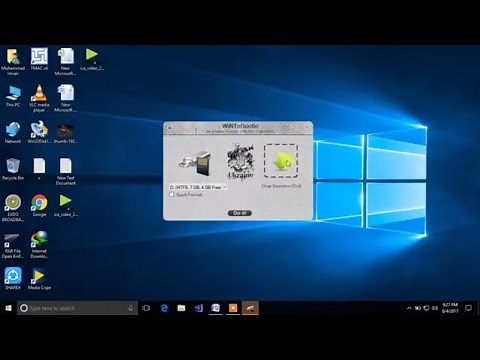Viewport: 480px width, 360px height.
Task: Select the Media Cope desktop icon
Action: click(39, 279)
